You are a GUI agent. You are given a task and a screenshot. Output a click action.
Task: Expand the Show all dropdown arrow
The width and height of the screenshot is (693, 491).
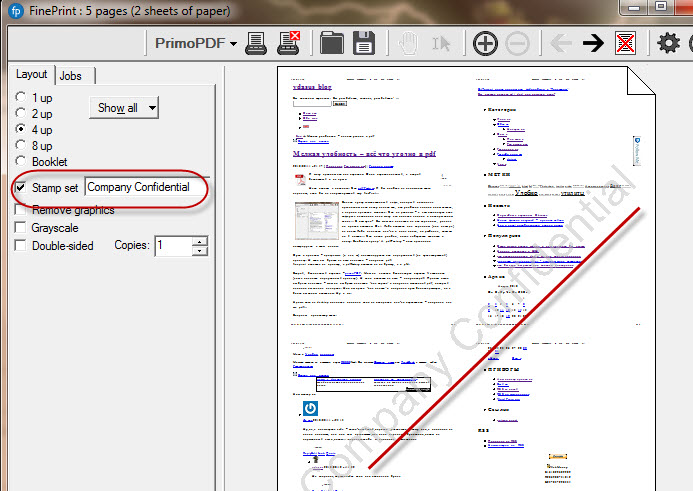pyautogui.click(x=151, y=107)
